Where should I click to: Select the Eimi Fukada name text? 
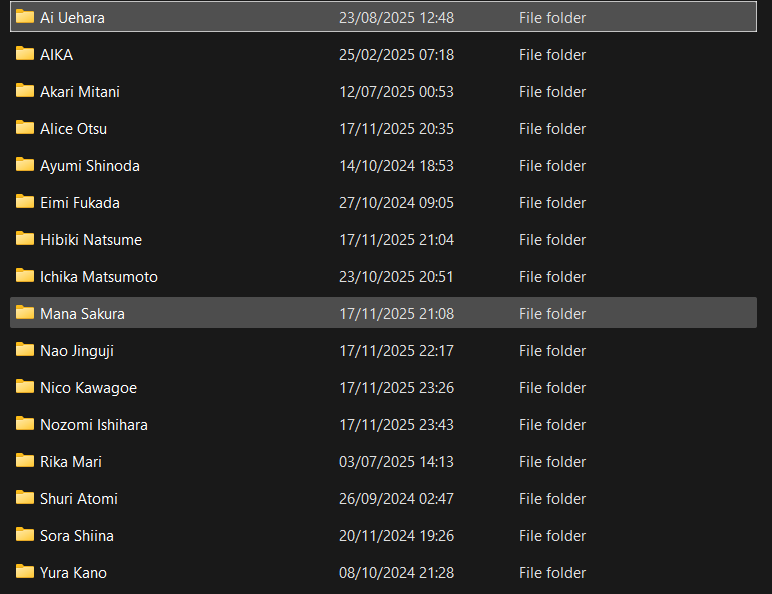(x=80, y=202)
